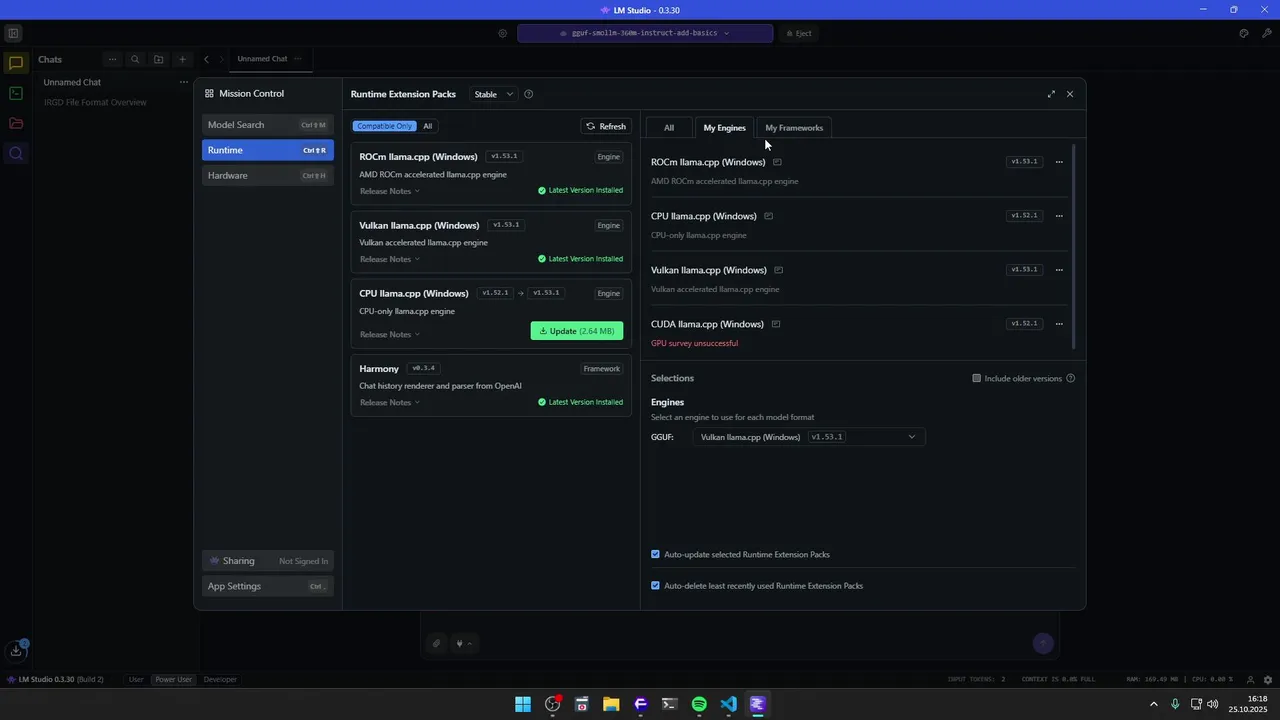Open the downloads icon at bottom-left
The width and height of the screenshot is (1280, 720).
coord(16,650)
